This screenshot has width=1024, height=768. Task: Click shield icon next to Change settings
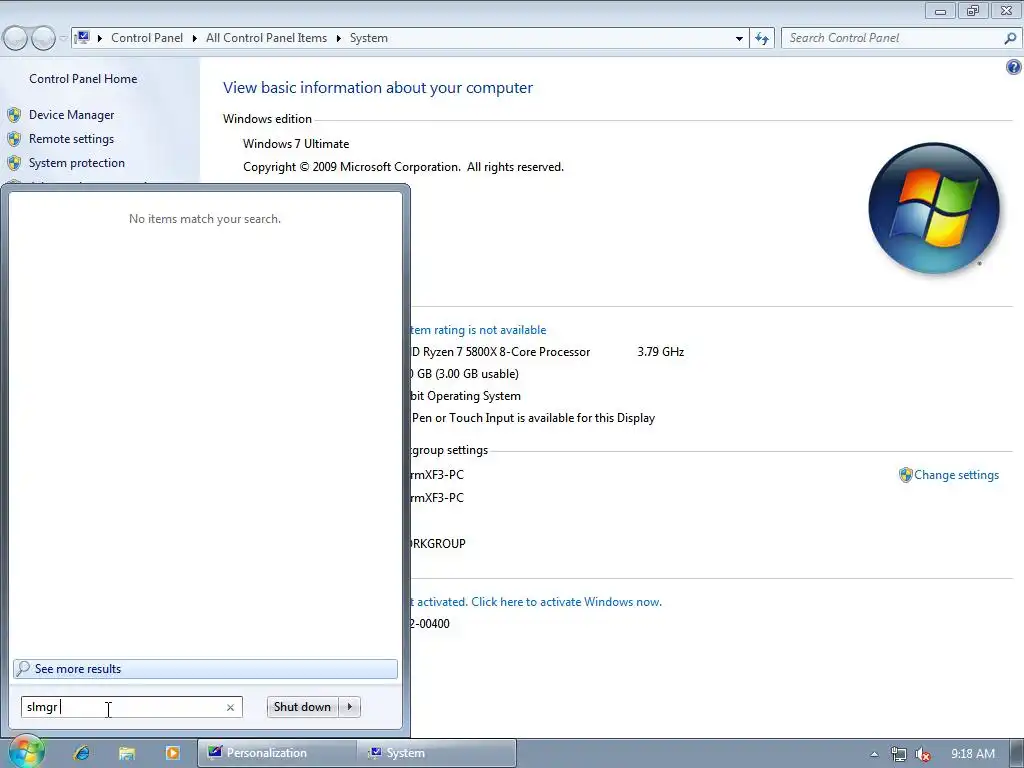point(905,475)
